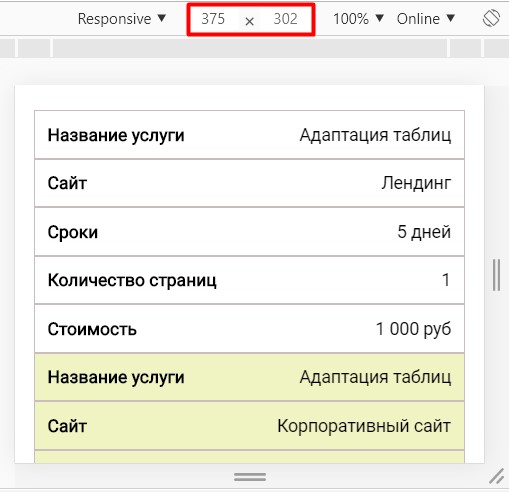
Task: Click the 'Стоимость' label
Action: coord(92,329)
